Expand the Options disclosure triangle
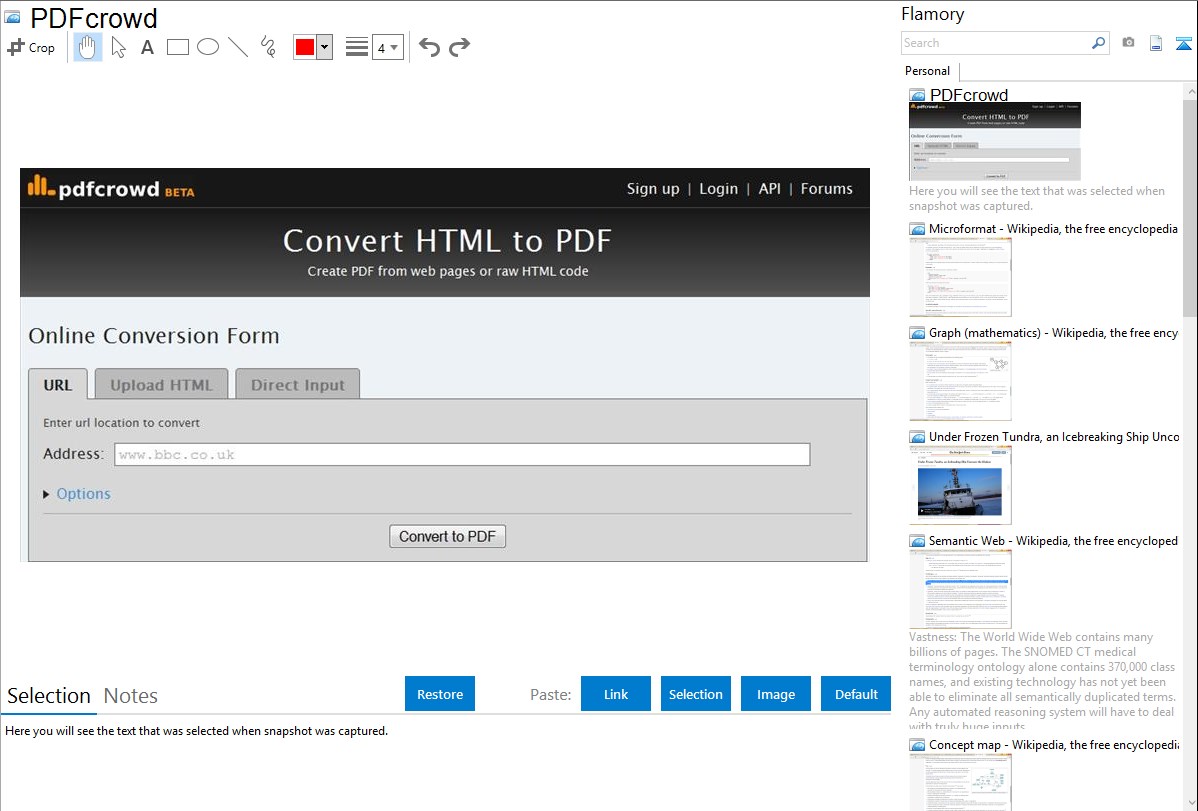 47,495
